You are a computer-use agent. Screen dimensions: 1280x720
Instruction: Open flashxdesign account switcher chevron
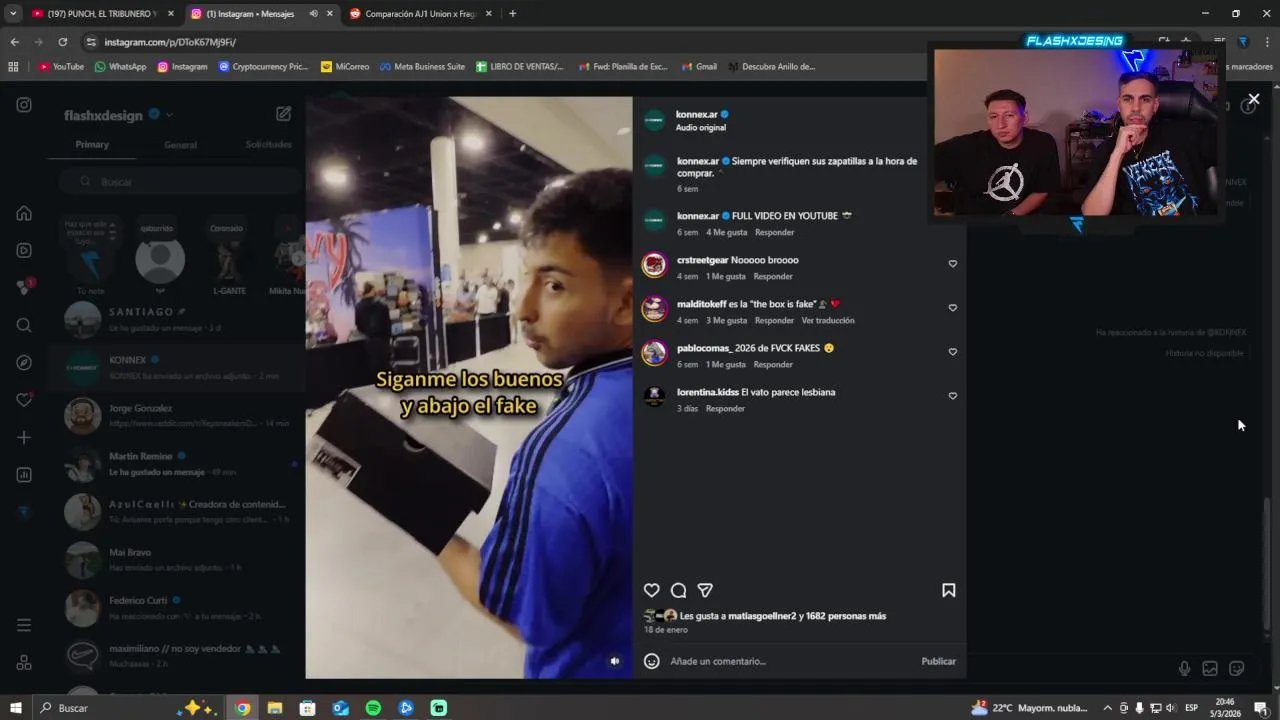click(x=169, y=115)
